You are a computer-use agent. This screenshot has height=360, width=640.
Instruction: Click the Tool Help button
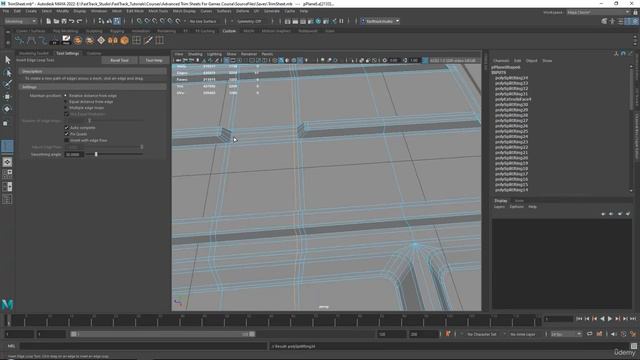[154, 60]
